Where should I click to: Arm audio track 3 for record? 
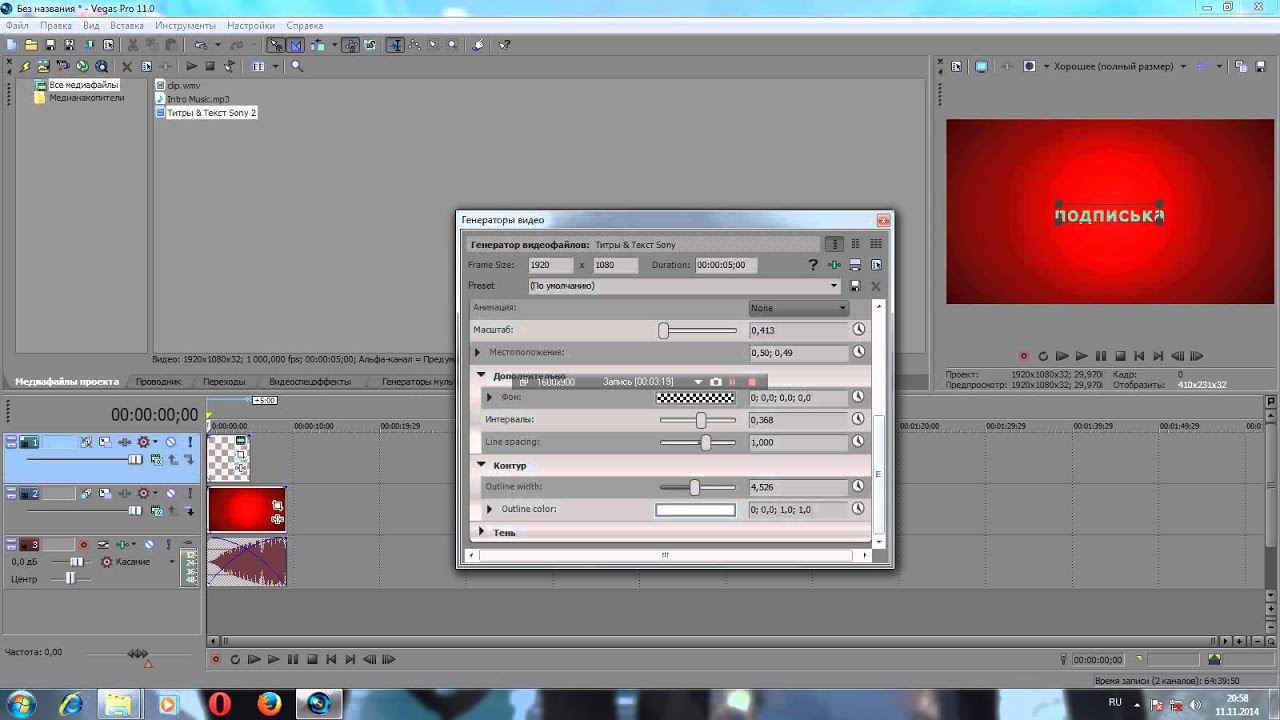(x=83, y=545)
